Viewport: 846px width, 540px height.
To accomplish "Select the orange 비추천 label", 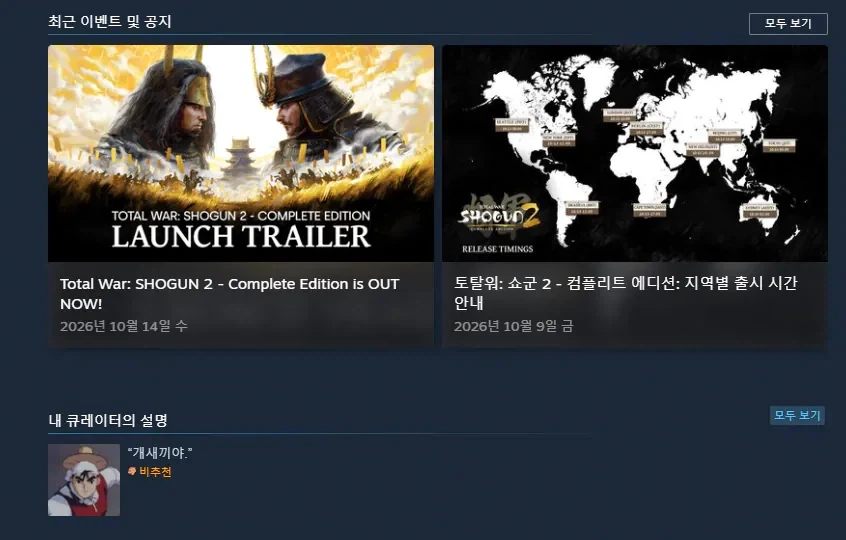I will click(155, 471).
